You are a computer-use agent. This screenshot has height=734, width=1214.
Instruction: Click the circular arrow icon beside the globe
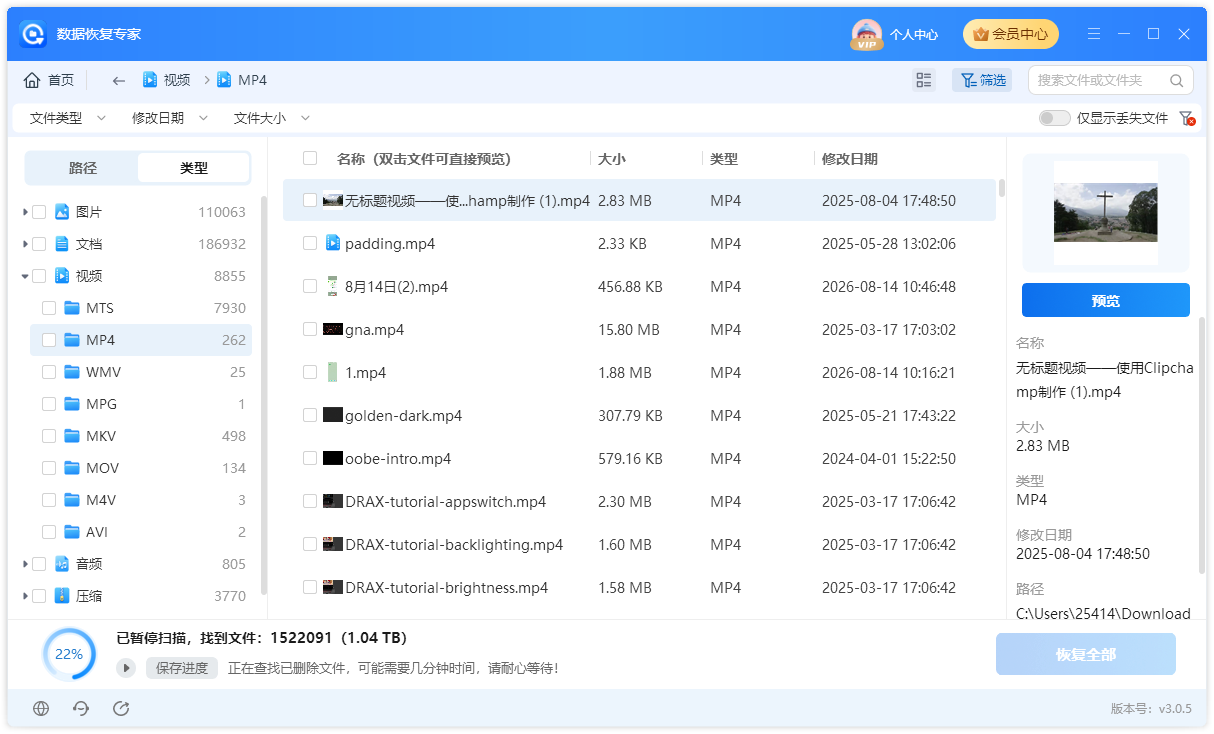[81, 708]
